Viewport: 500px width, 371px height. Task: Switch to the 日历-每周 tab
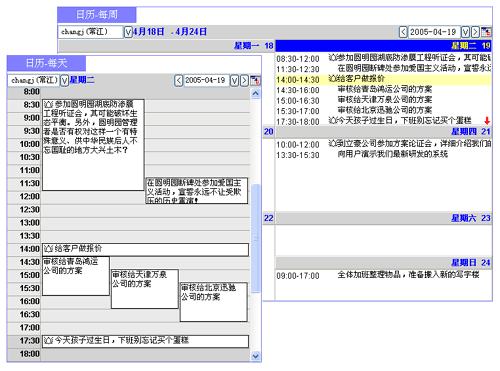tap(97, 15)
